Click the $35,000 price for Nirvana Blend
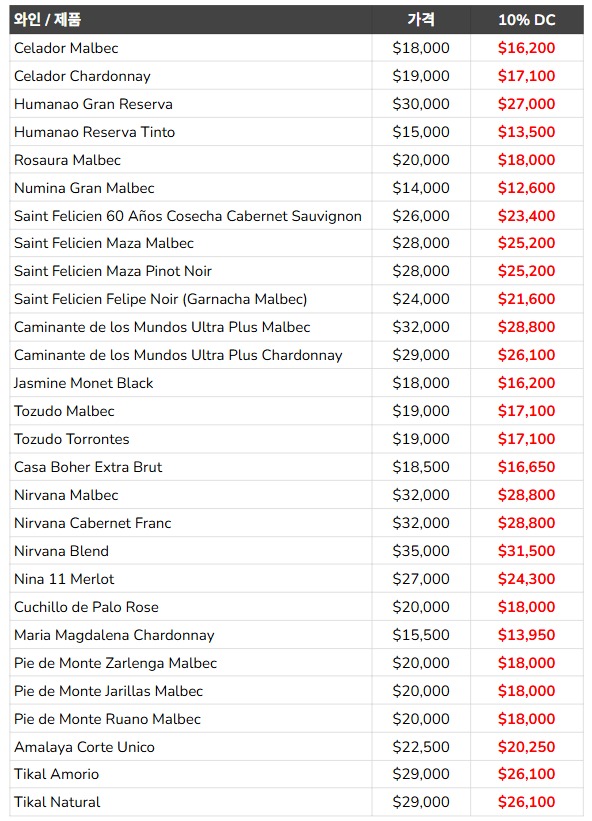592x821 pixels. point(421,551)
